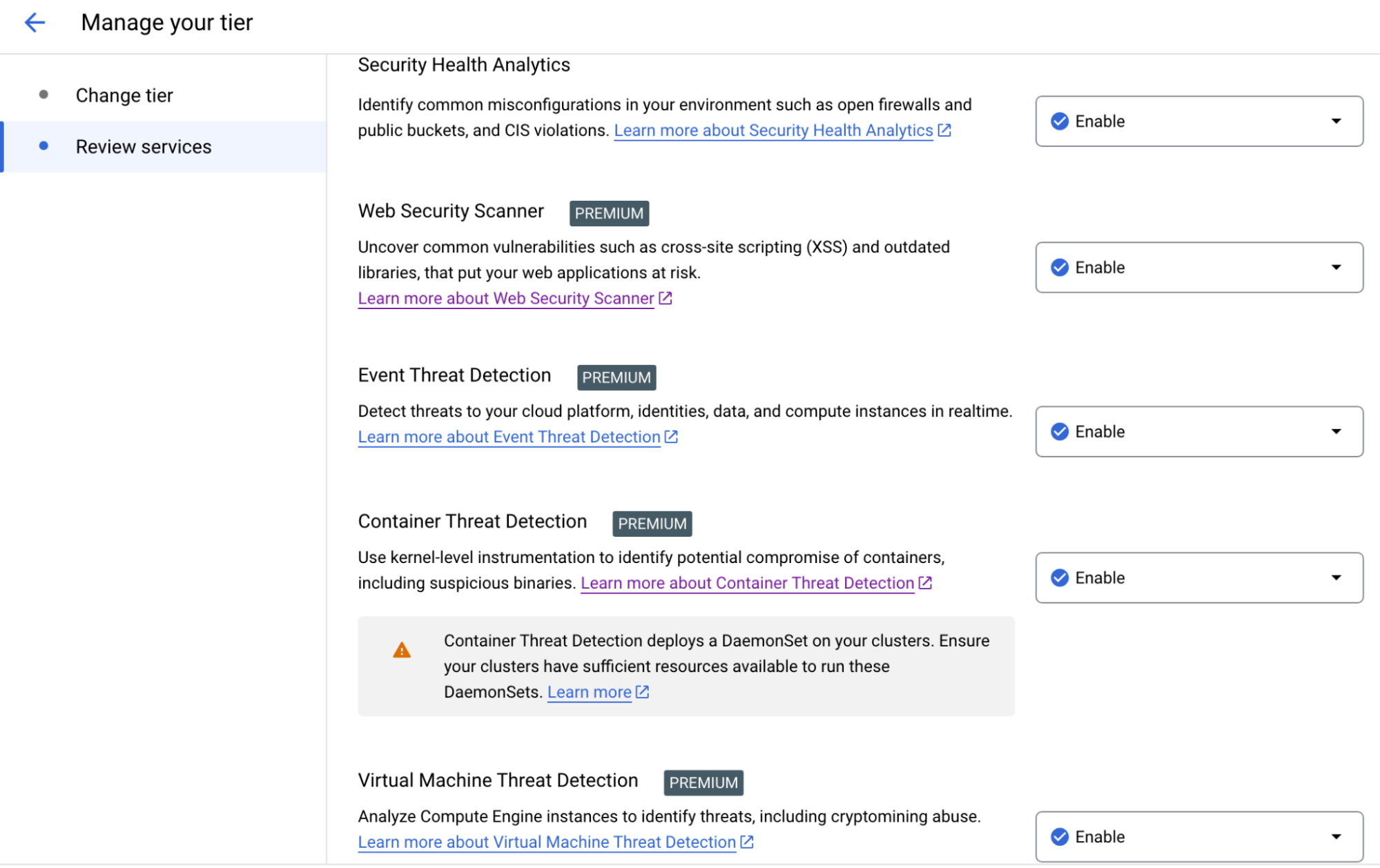Image resolution: width=1380 pixels, height=868 pixels.
Task: Follow Learn more about Event Threat Detection
Action: click(x=509, y=437)
